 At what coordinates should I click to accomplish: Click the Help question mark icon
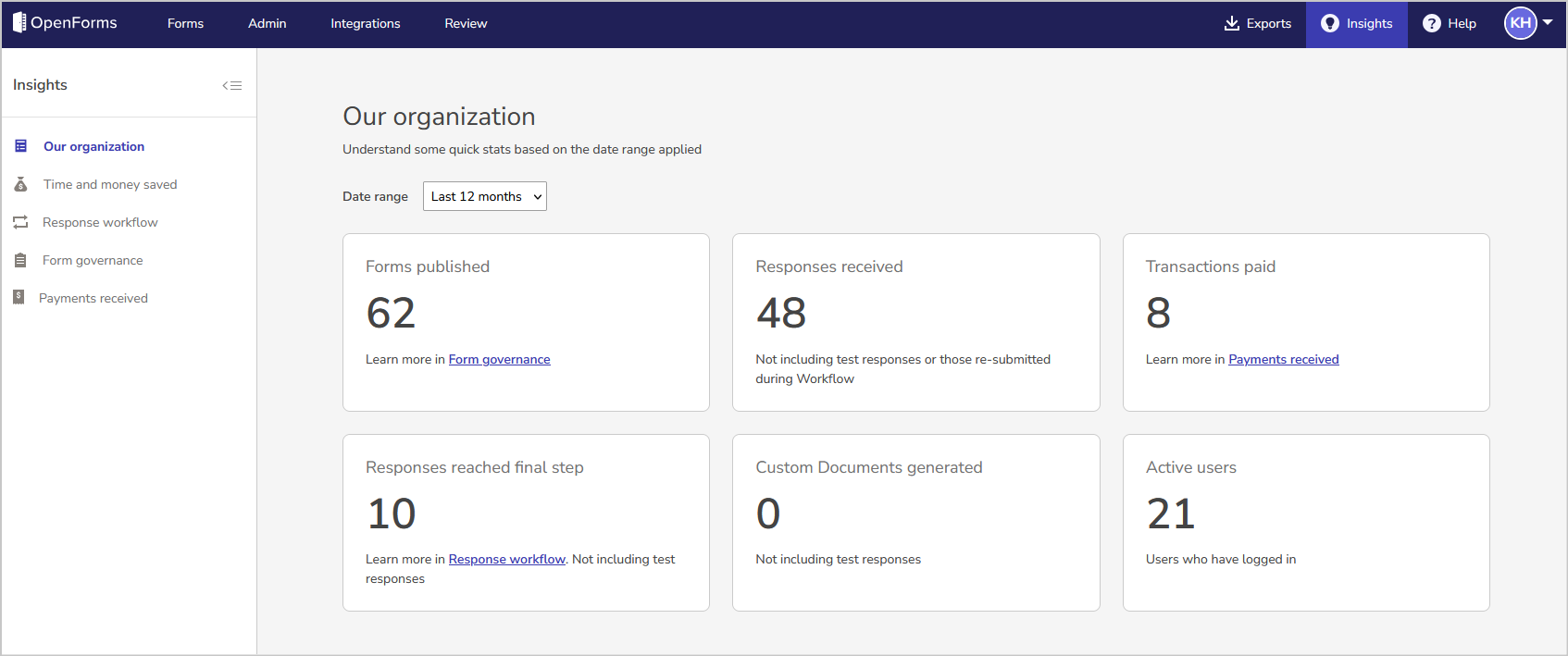(x=1431, y=23)
